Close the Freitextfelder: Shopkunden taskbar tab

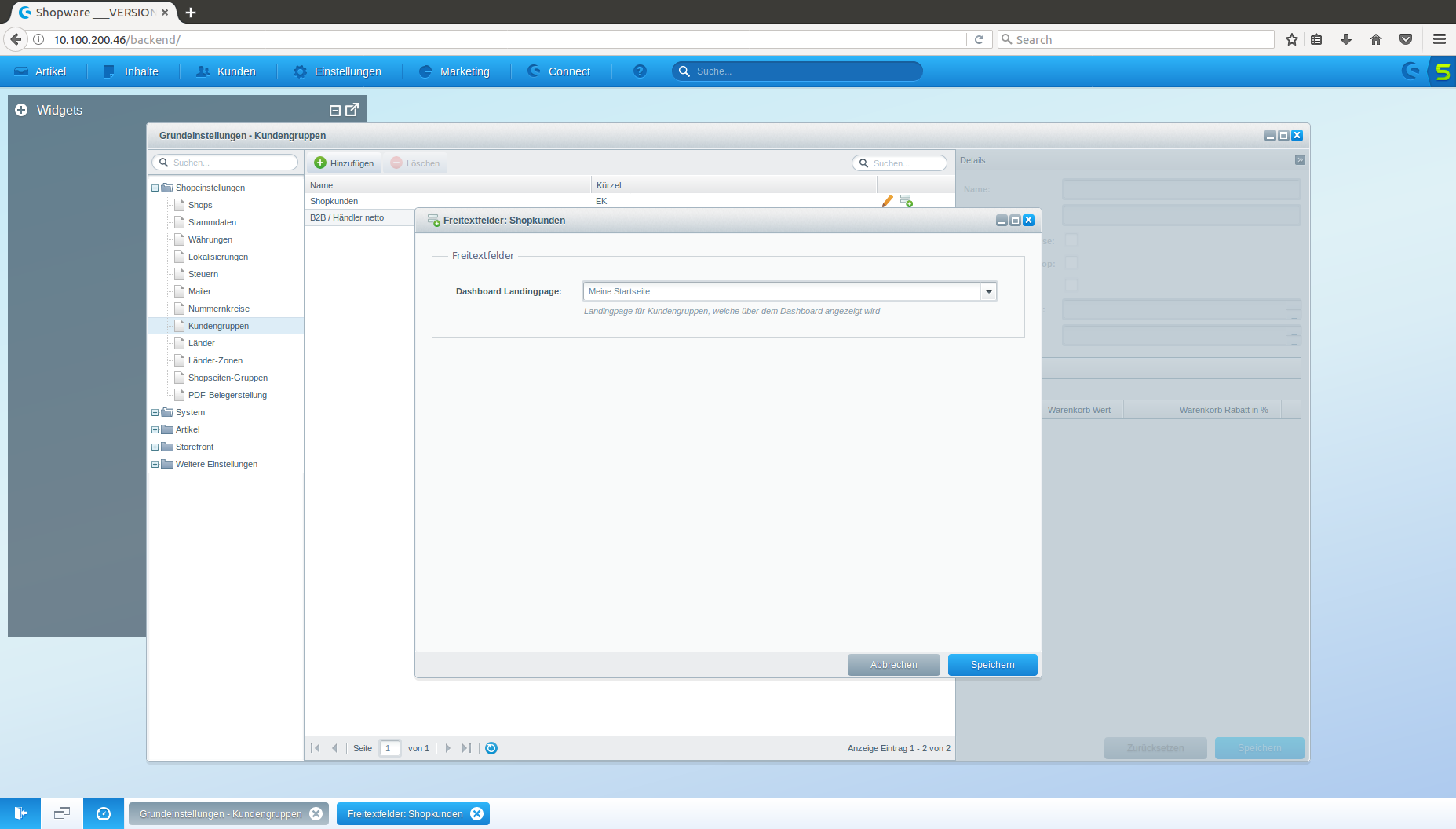tap(476, 814)
